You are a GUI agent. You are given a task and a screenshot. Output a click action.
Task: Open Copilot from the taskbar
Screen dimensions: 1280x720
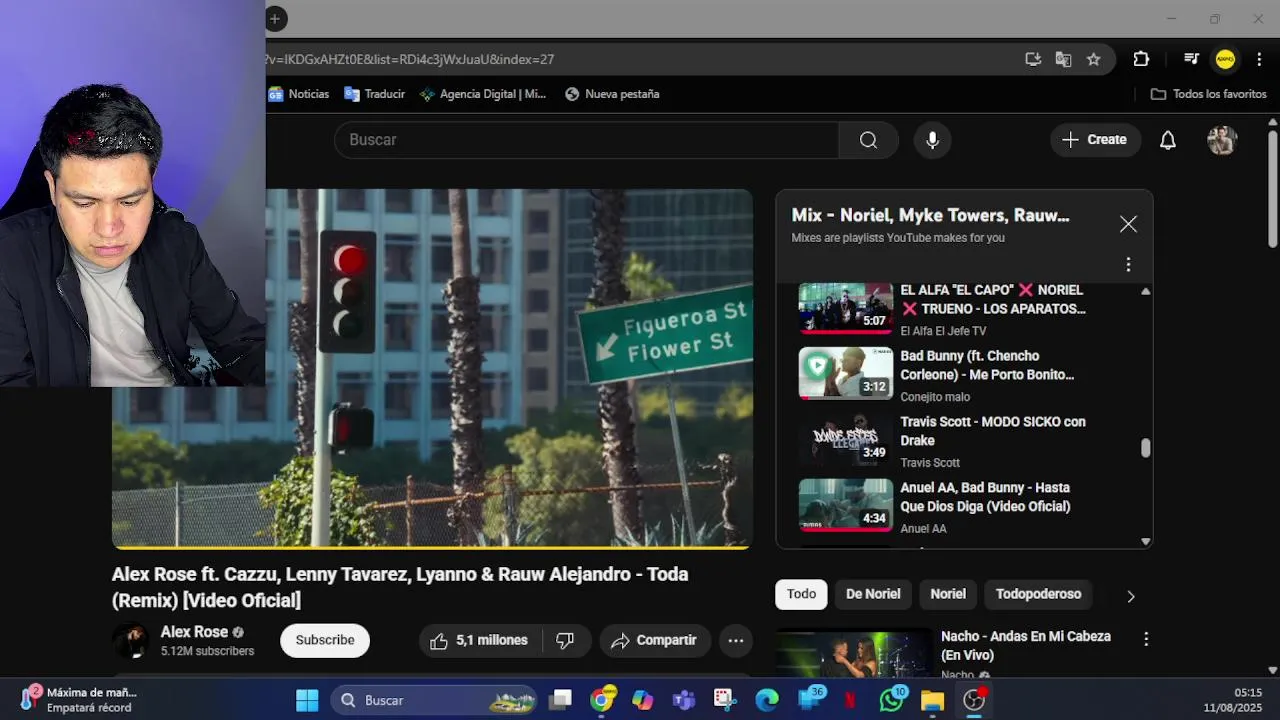(642, 700)
